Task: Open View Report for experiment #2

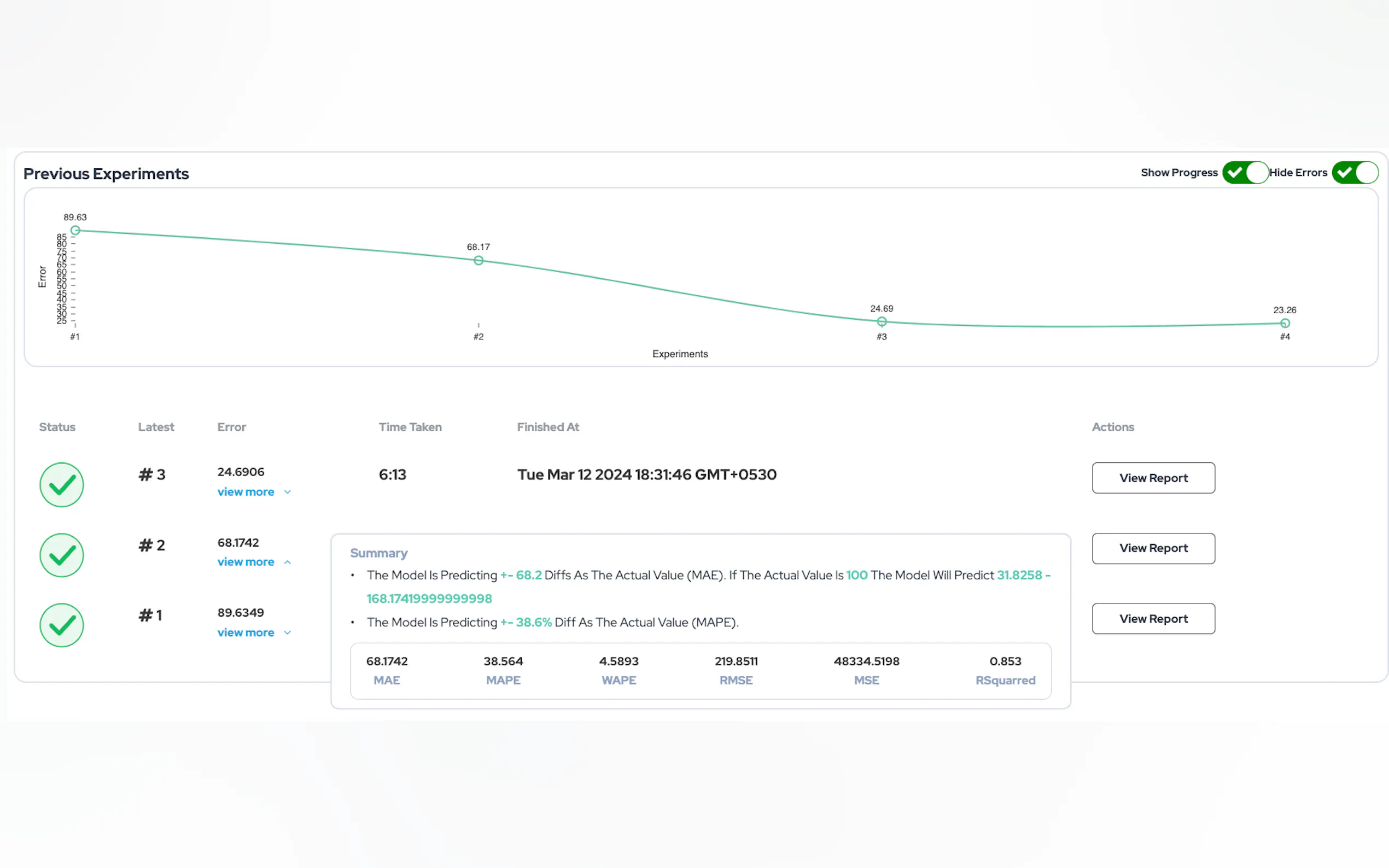Action: 1153,548
